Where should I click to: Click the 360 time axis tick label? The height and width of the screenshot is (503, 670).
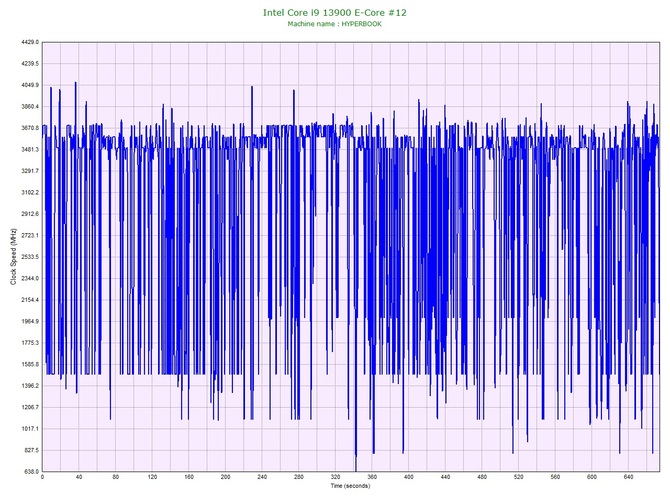(372, 477)
